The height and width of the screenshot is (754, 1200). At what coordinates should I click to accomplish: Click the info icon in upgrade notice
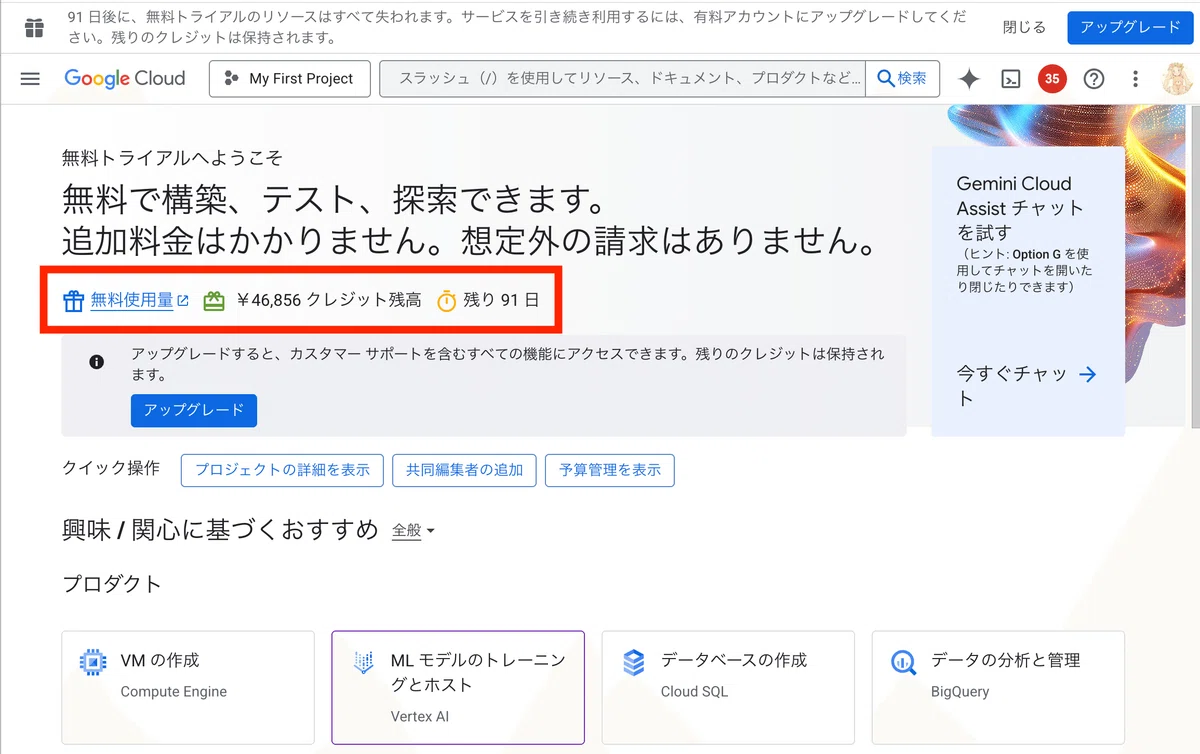[97, 362]
